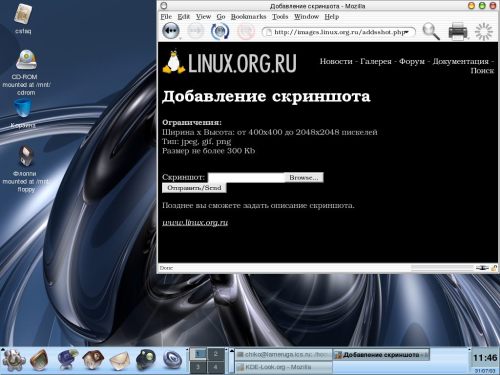Open the File menu
Screen dimensions: 500x375
point(166,16)
